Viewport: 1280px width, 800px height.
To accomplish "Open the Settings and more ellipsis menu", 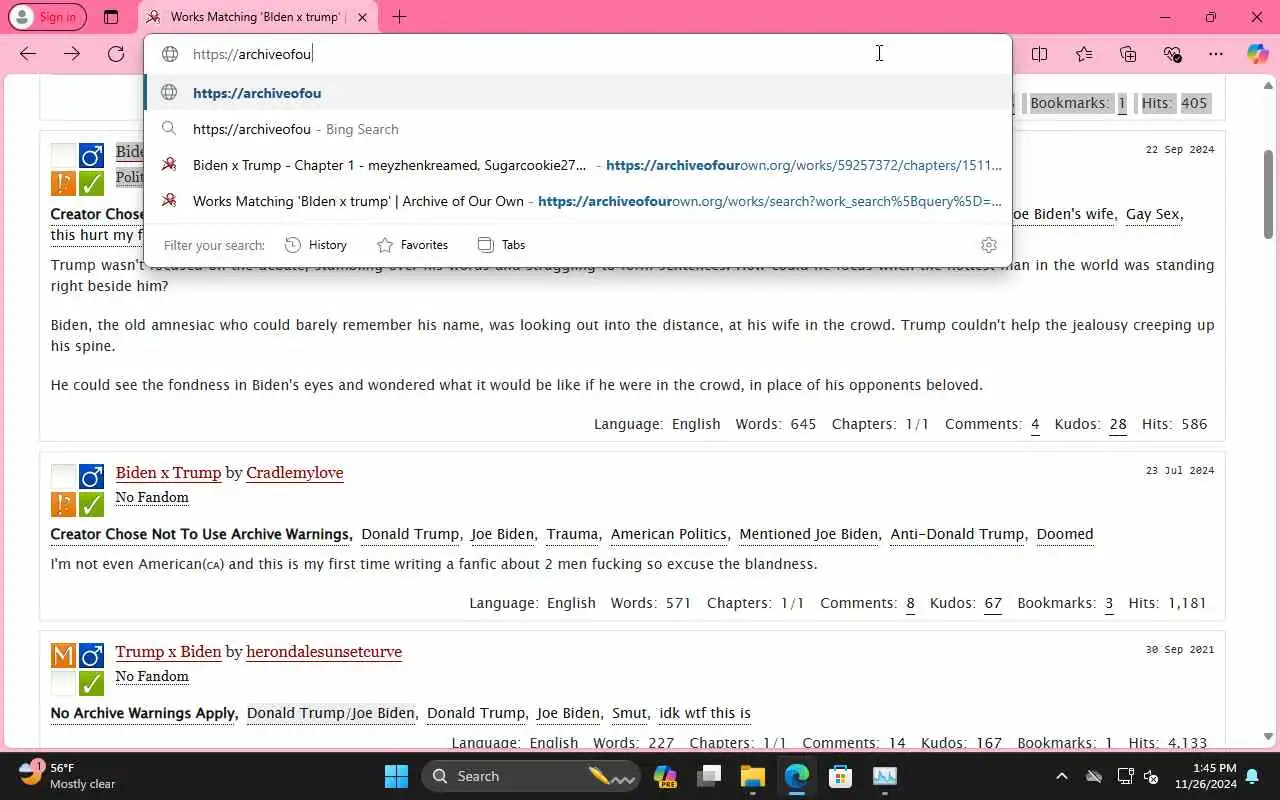I will pos(1216,54).
